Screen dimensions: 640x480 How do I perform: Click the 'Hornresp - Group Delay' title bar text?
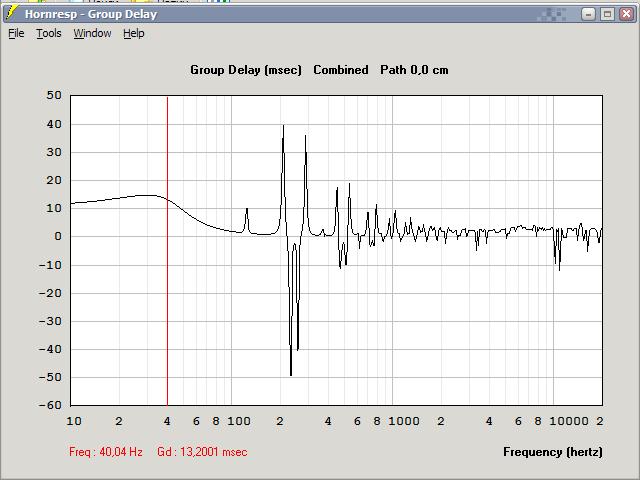(91, 14)
